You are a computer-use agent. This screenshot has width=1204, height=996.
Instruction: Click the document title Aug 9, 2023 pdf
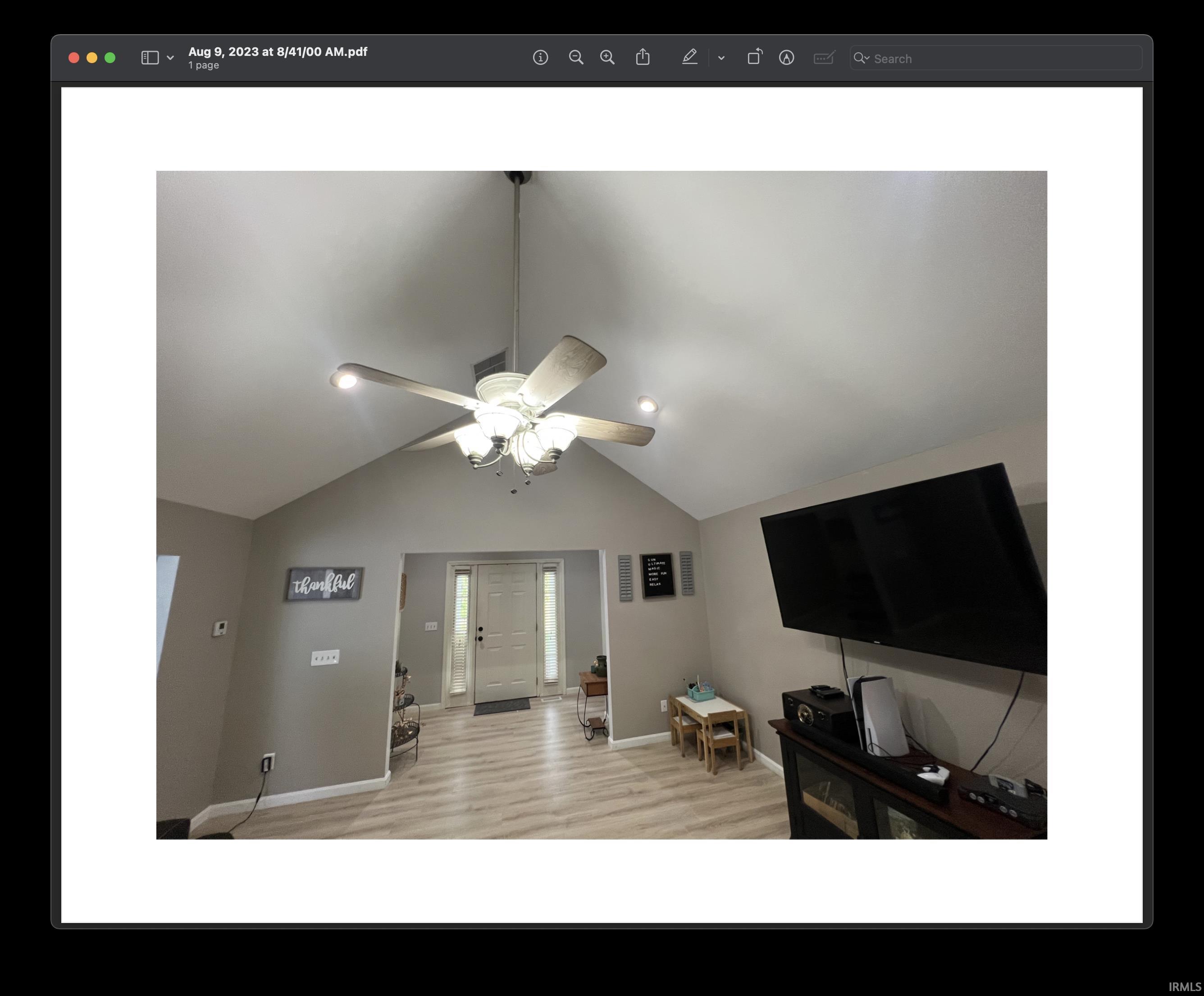pyautogui.click(x=278, y=52)
